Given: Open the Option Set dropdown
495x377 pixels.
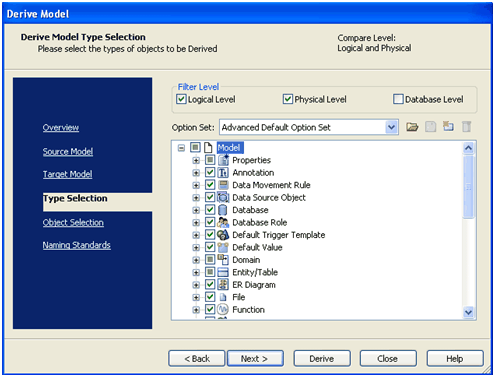Looking at the screenshot, I should 392,127.
